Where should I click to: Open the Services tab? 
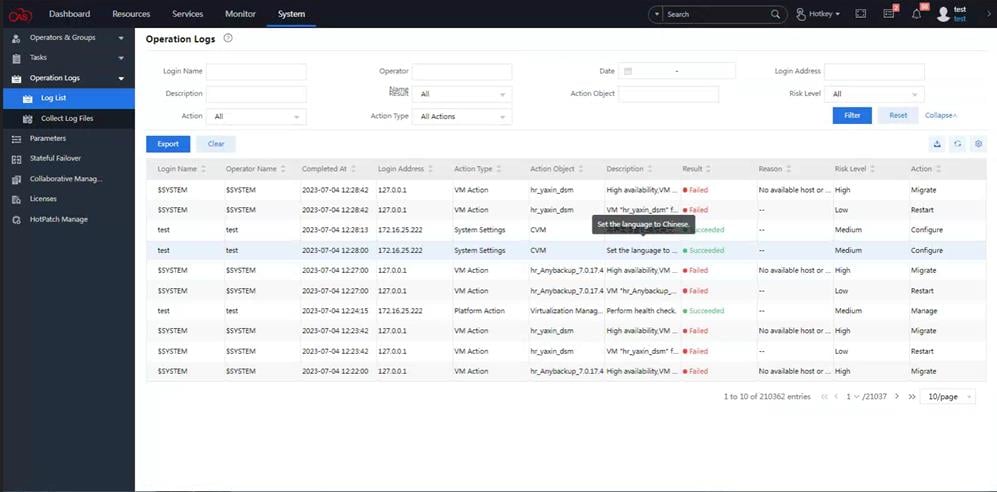tap(188, 14)
